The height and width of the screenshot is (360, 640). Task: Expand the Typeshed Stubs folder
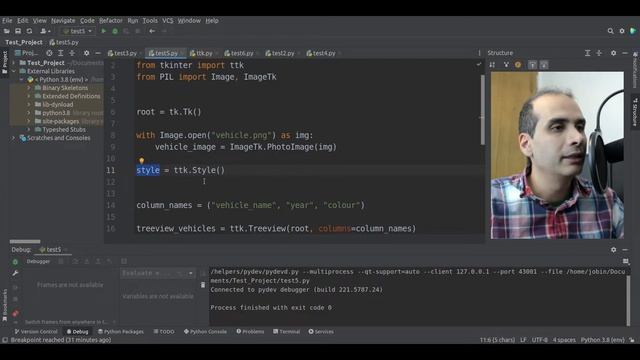point(29,129)
